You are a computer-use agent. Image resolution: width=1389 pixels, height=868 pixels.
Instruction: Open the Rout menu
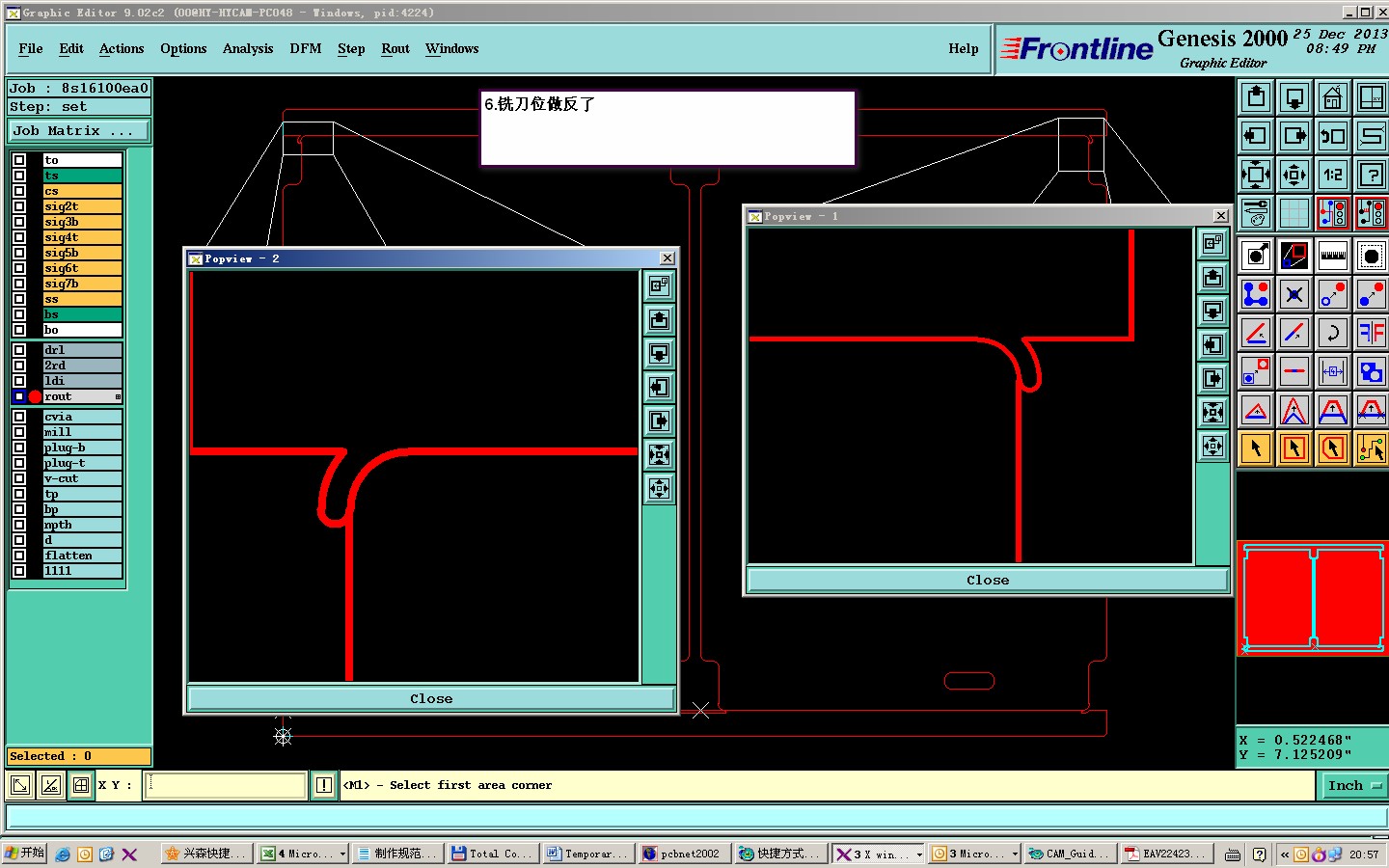[395, 48]
